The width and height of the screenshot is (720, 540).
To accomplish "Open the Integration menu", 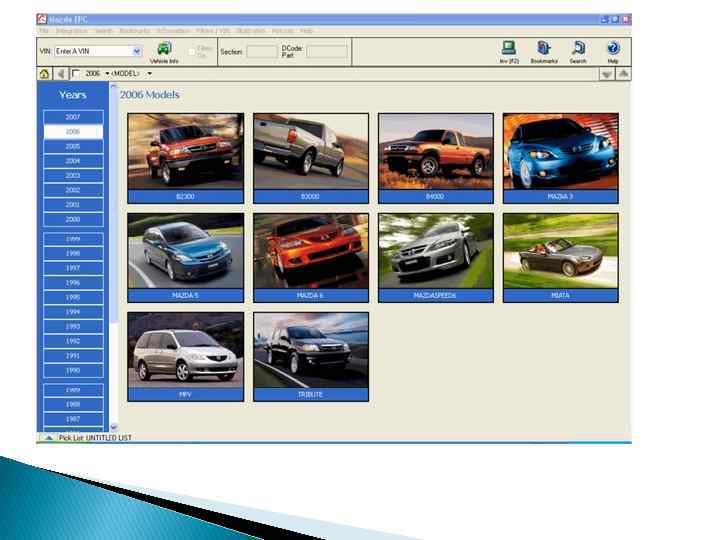I will point(72,31).
